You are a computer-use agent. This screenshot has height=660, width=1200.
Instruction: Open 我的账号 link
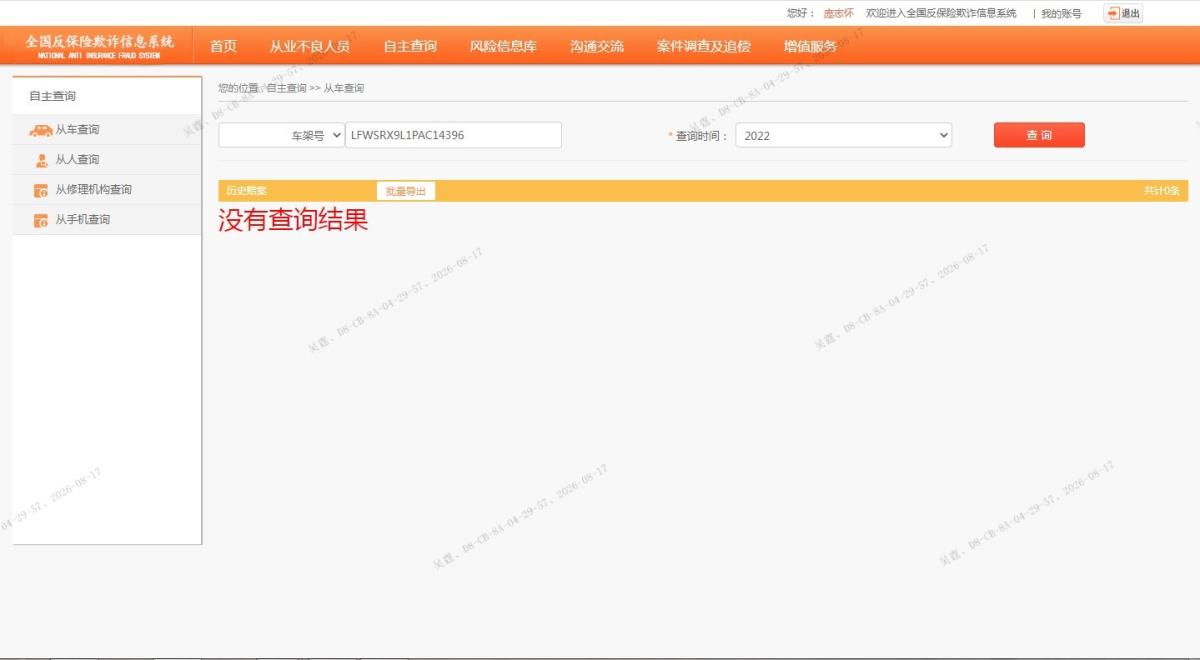pyautogui.click(x=1061, y=13)
